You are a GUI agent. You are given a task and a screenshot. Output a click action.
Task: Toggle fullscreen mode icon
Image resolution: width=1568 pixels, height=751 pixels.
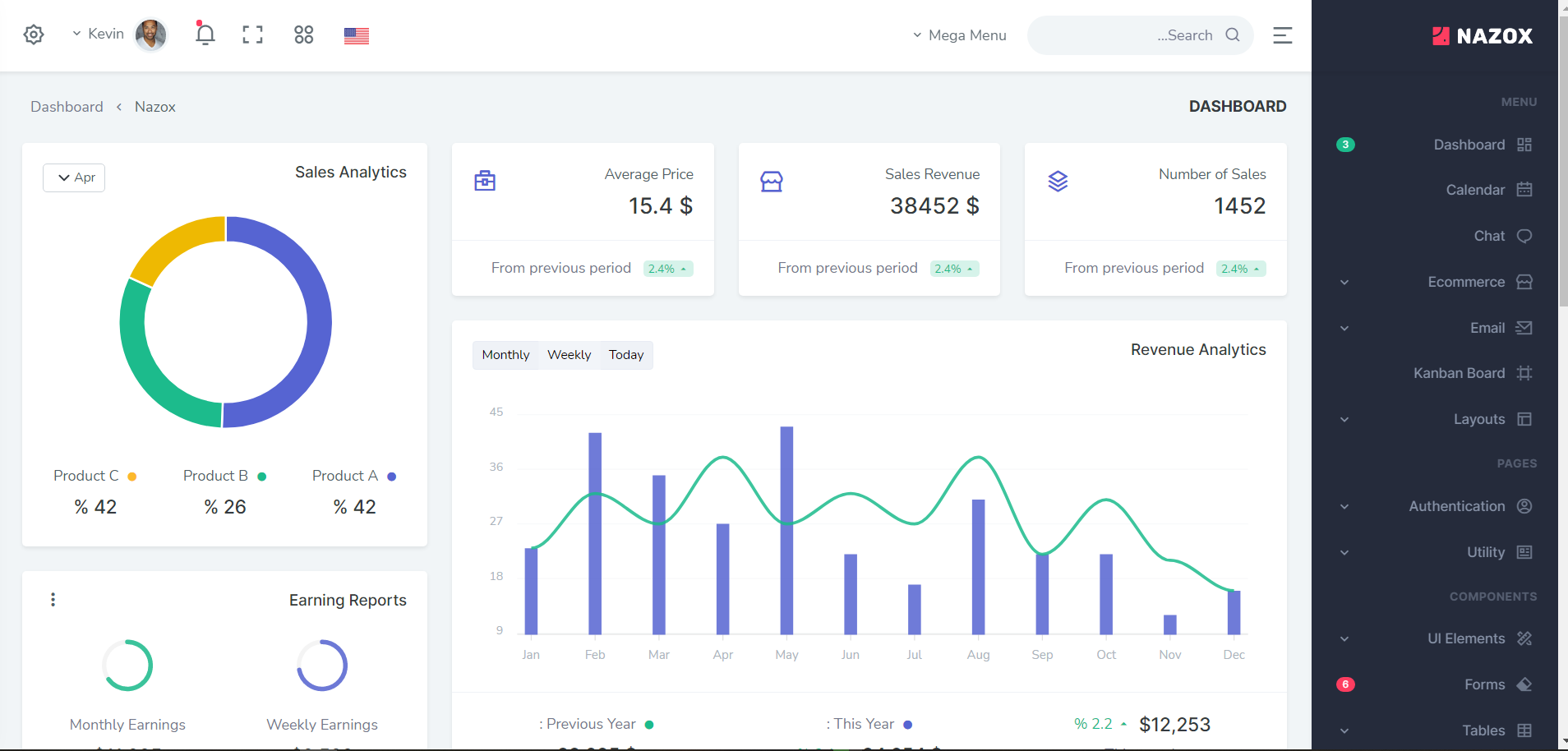point(253,35)
